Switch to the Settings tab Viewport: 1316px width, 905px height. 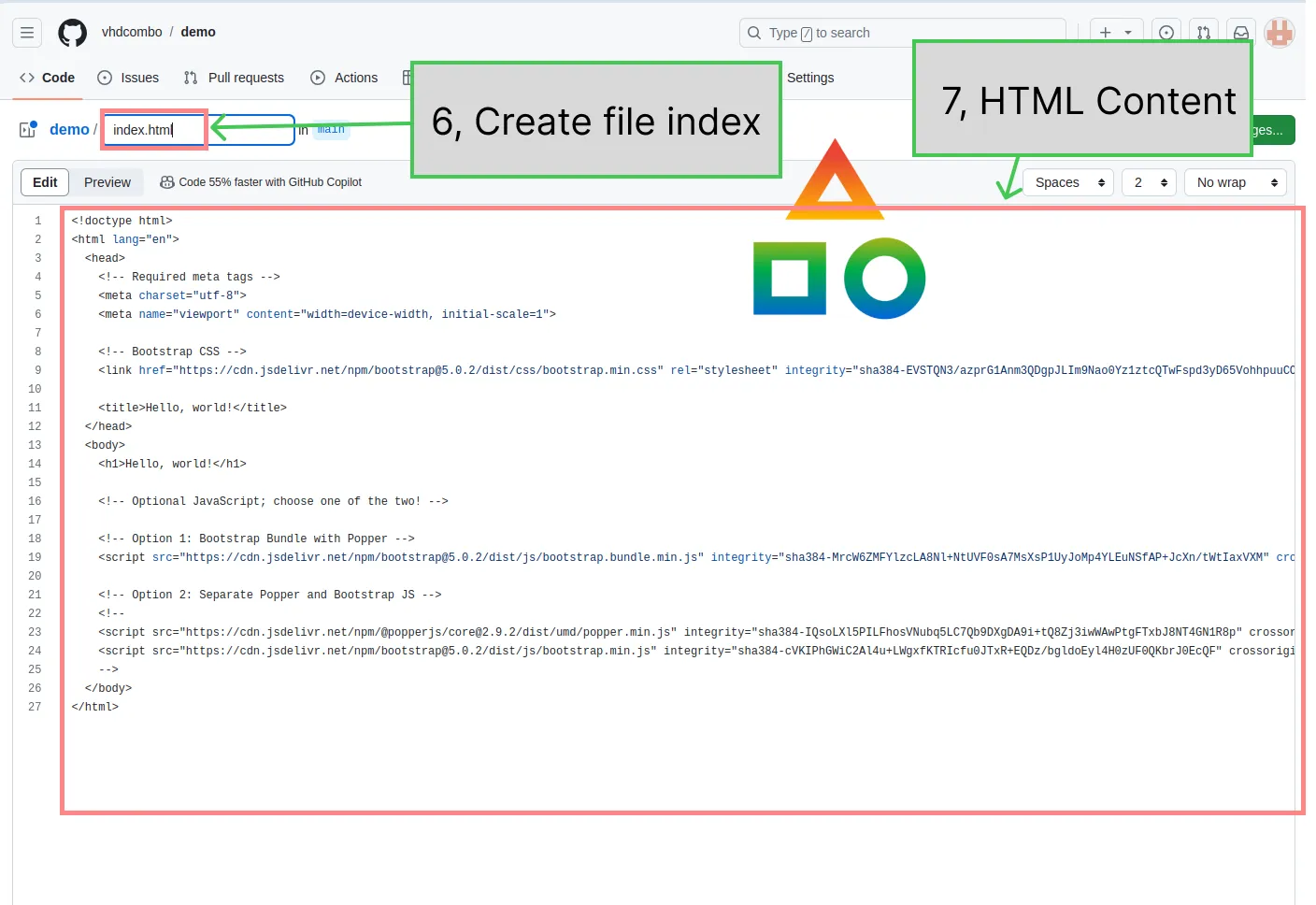(810, 78)
